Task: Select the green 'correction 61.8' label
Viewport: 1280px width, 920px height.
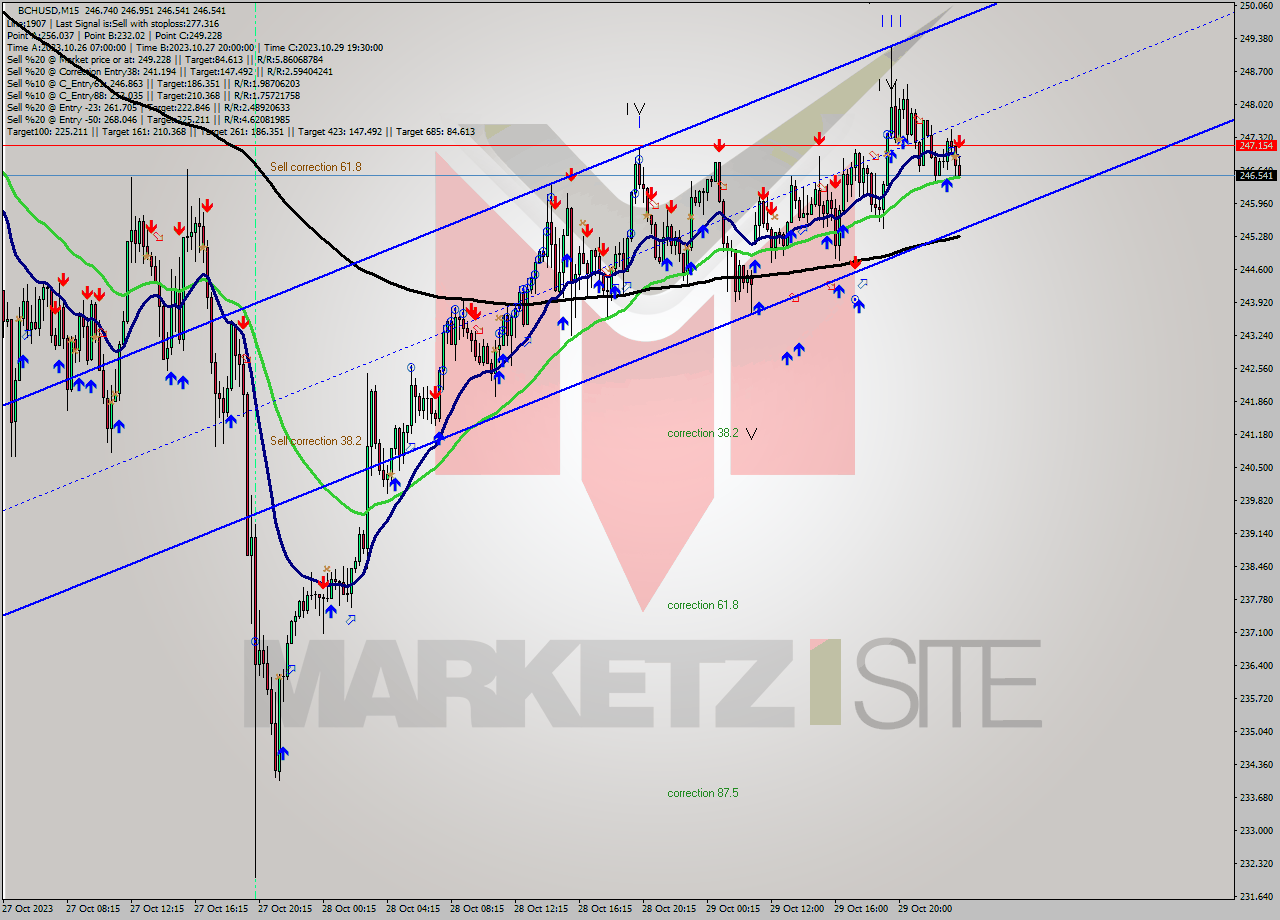Action: (702, 605)
